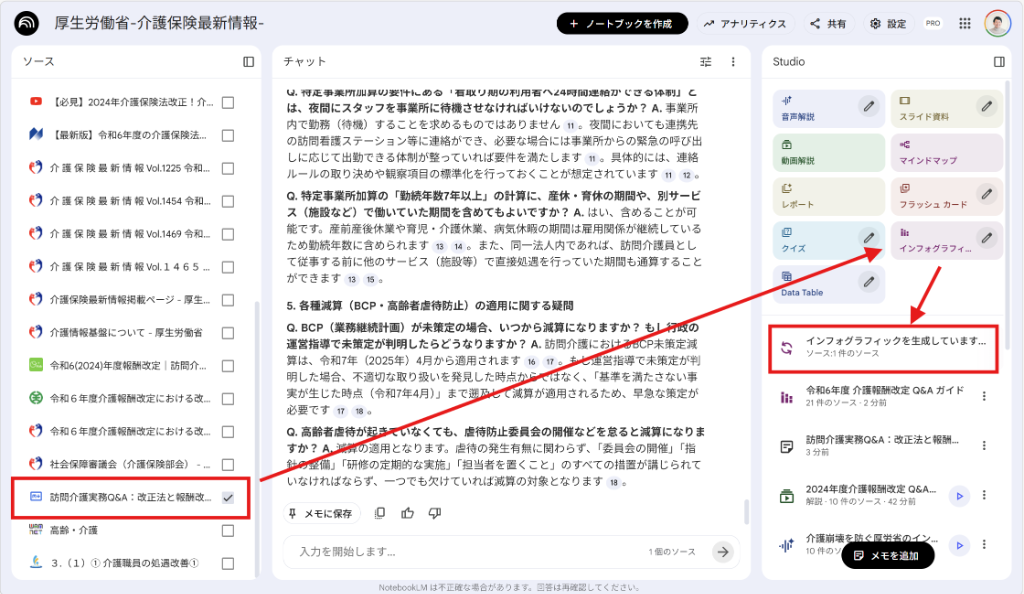Open 令和6年度 介護報酬改定 Q&A ガイド infographic
Image resolution: width=1024 pixels, height=594 pixels.
click(x=884, y=396)
